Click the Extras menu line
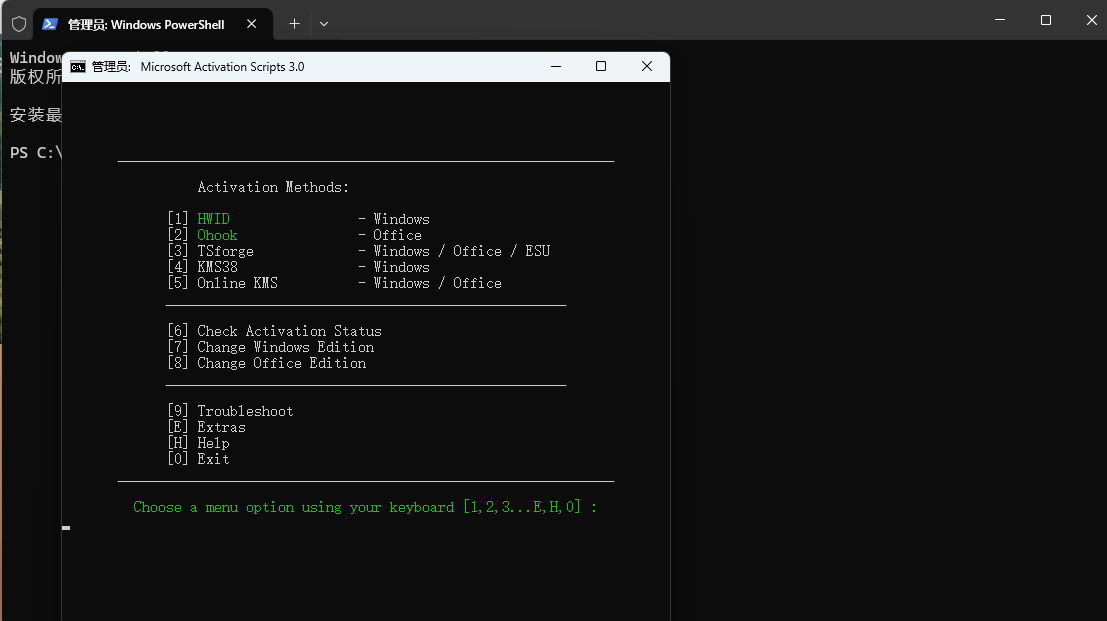The width and height of the screenshot is (1107, 621). pyautogui.click(x=207, y=427)
